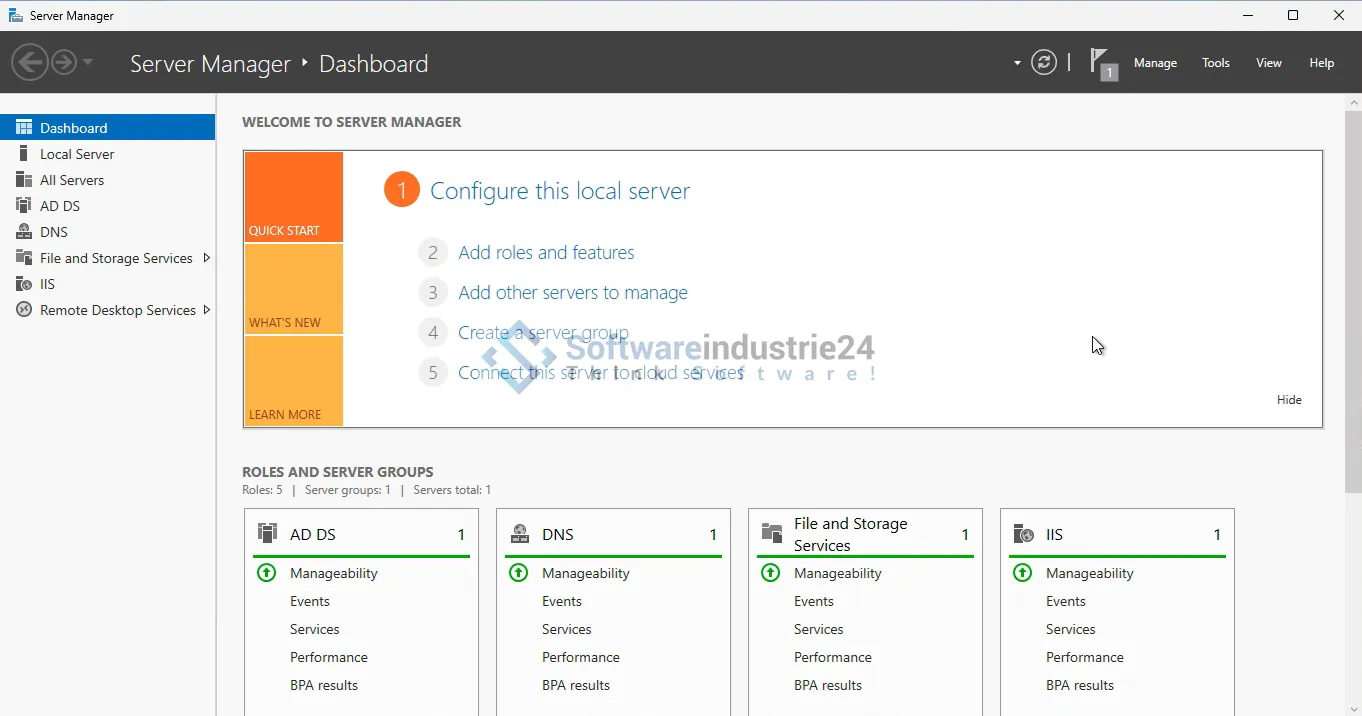Select the WHAT'S NEW orange tile
The height and width of the screenshot is (716, 1362).
click(x=293, y=289)
